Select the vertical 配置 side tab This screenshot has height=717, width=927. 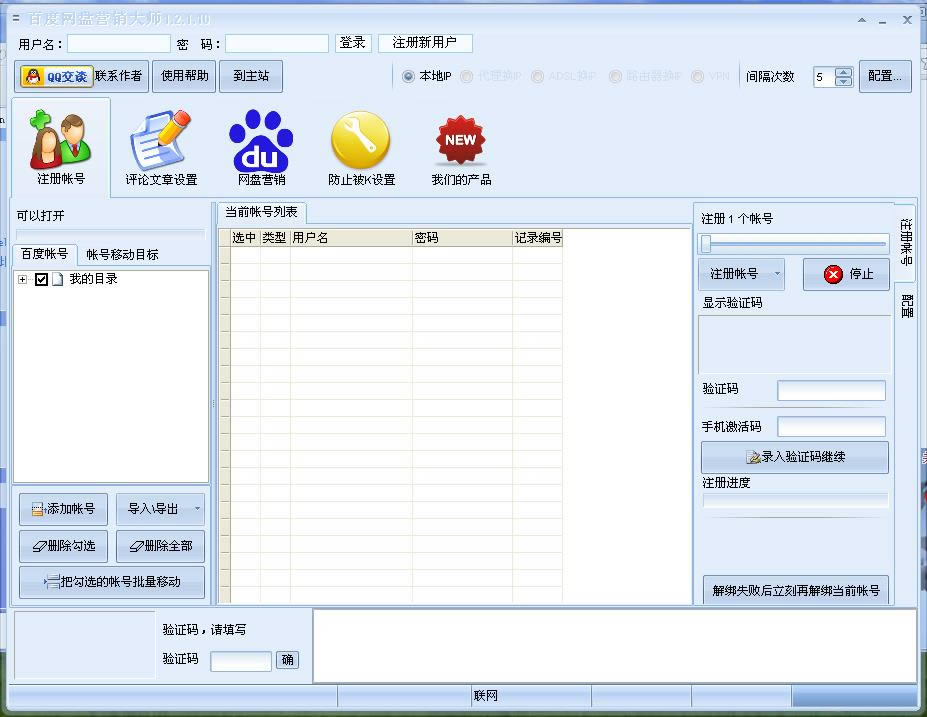pyautogui.click(x=907, y=305)
